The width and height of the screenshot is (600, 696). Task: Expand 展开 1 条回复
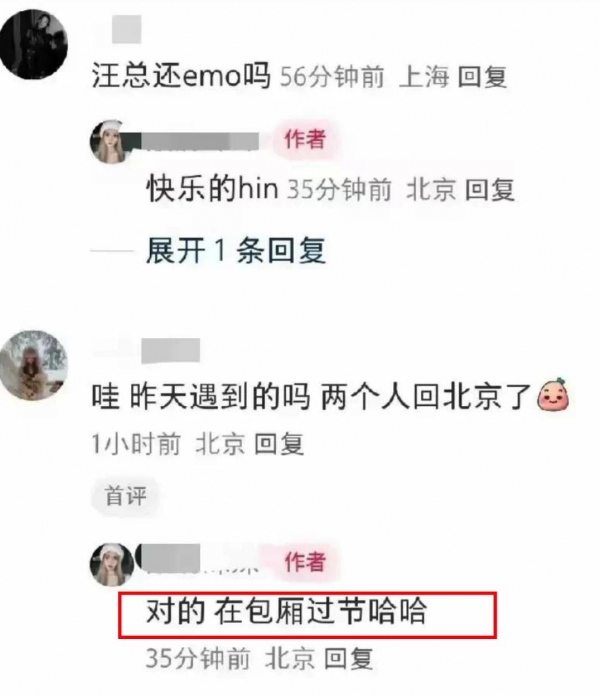236,251
